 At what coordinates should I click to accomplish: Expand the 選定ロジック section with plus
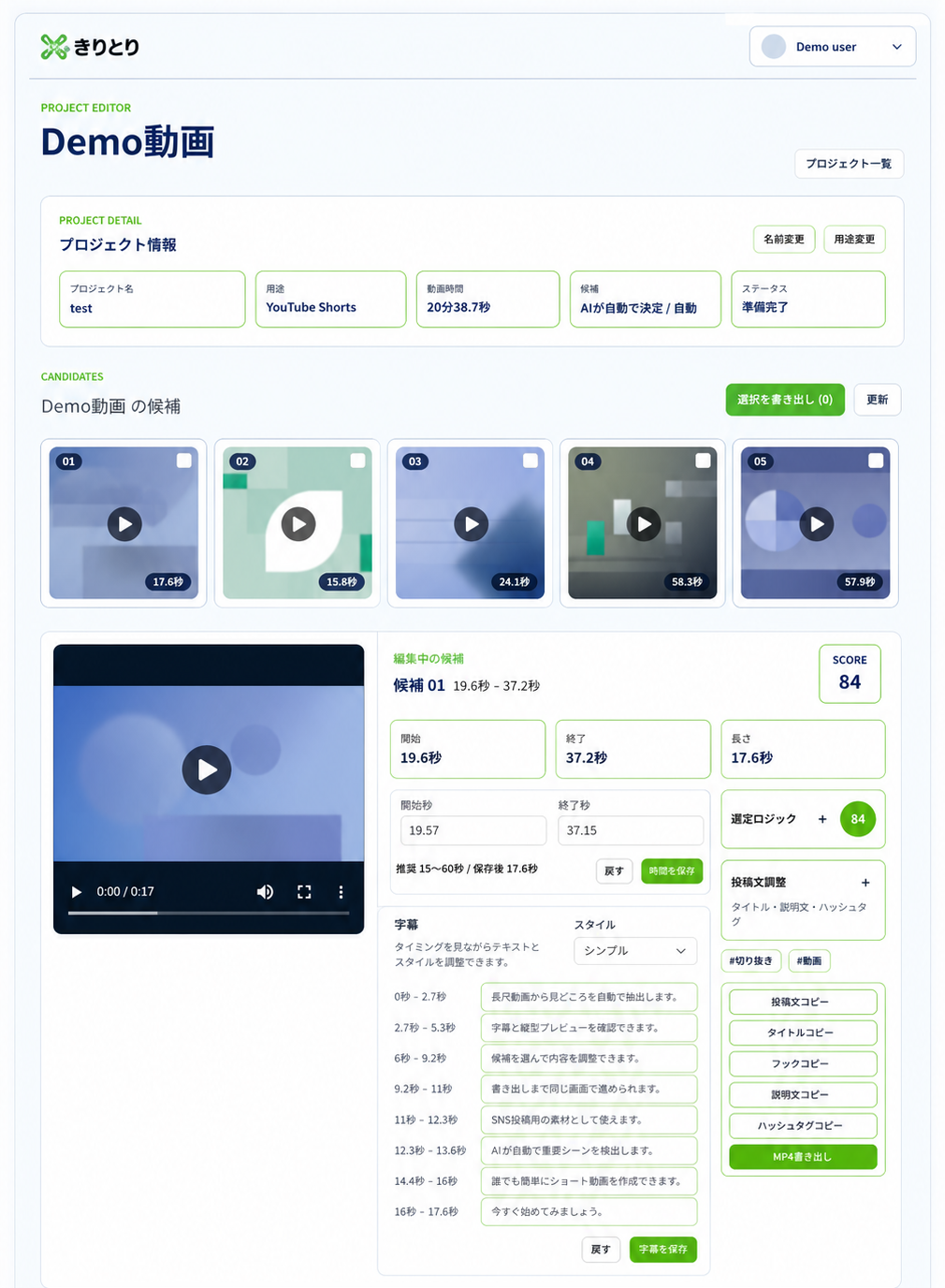pyautogui.click(x=822, y=819)
